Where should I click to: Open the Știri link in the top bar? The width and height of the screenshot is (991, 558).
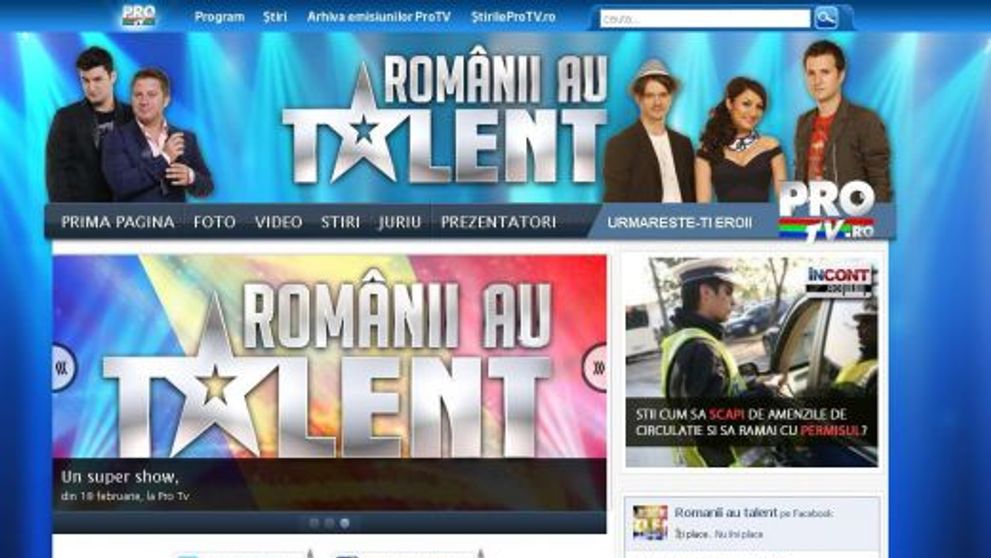click(275, 17)
